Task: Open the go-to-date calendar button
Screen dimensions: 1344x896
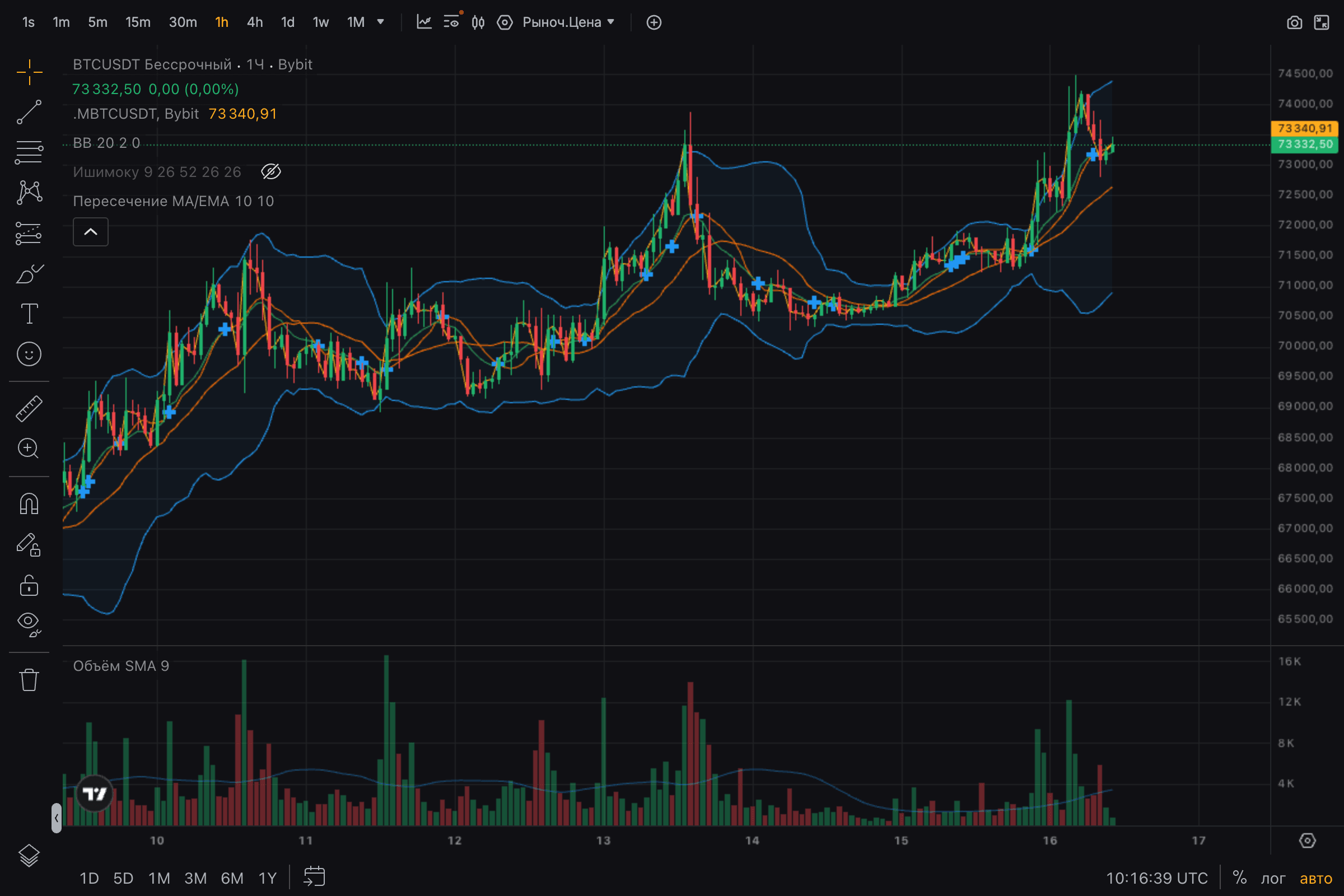Action: tap(314, 876)
